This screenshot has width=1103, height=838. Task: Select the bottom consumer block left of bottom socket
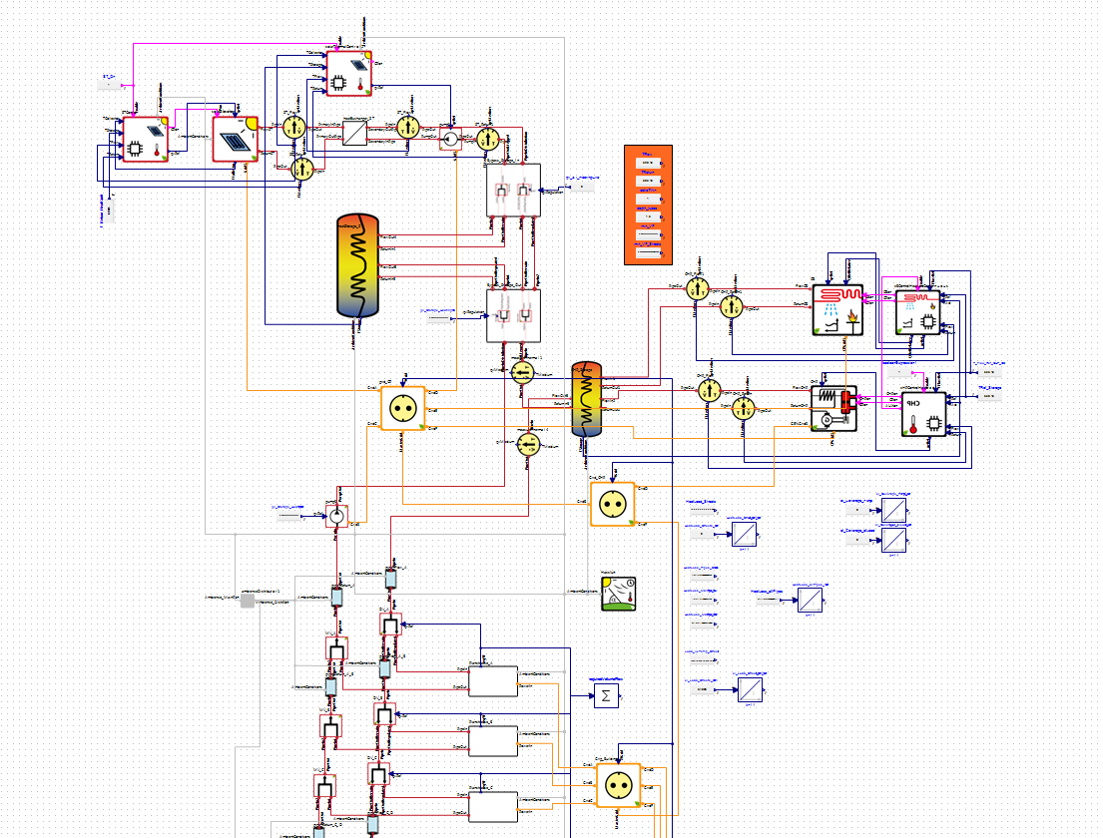coord(493,807)
